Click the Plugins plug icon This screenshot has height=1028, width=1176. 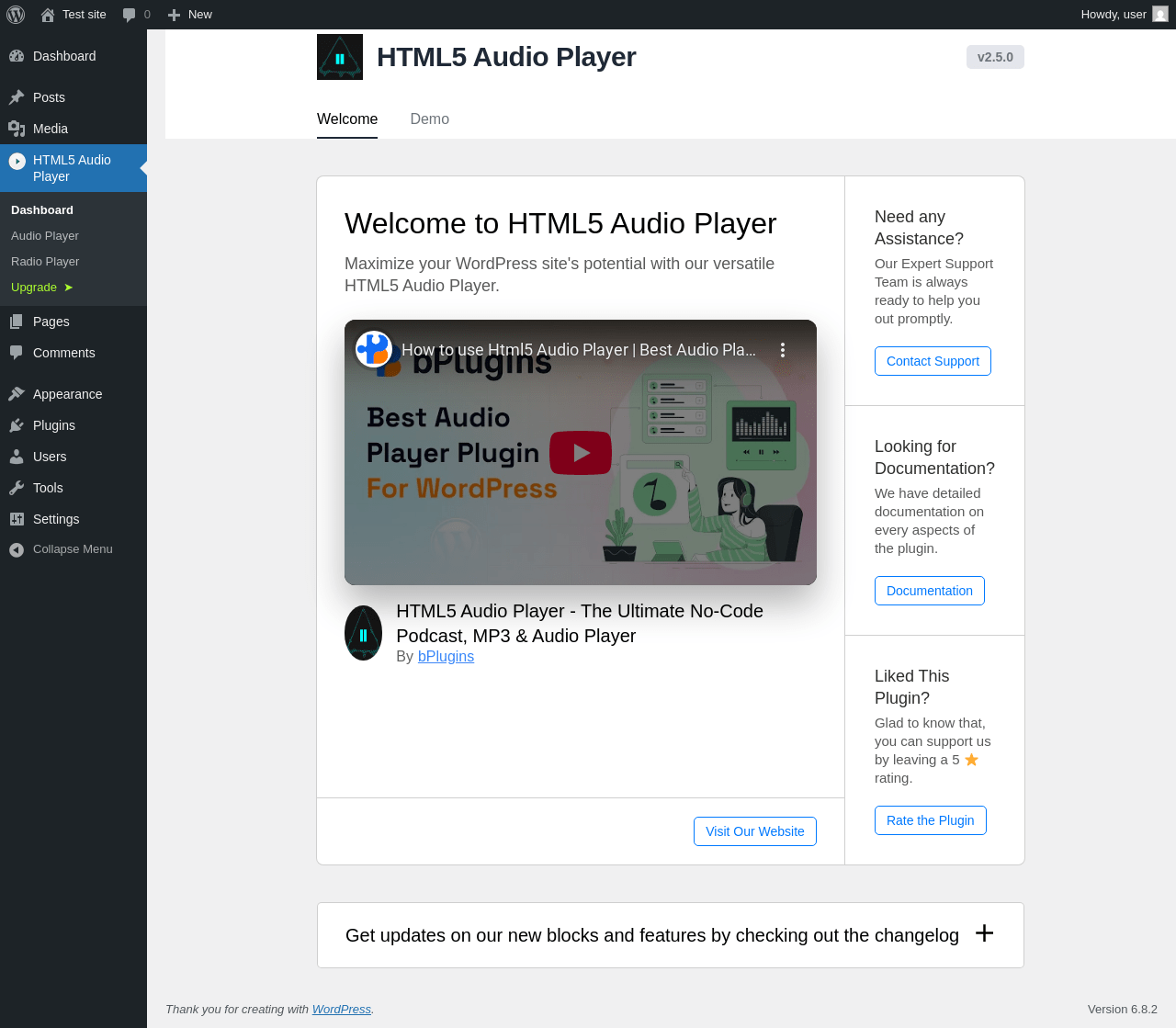(17, 425)
